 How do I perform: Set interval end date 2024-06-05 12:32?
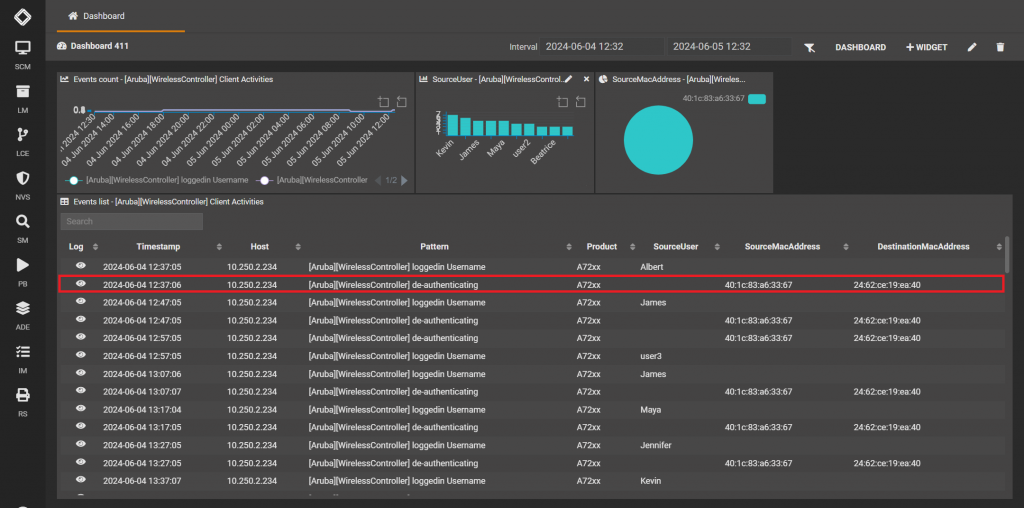729,47
